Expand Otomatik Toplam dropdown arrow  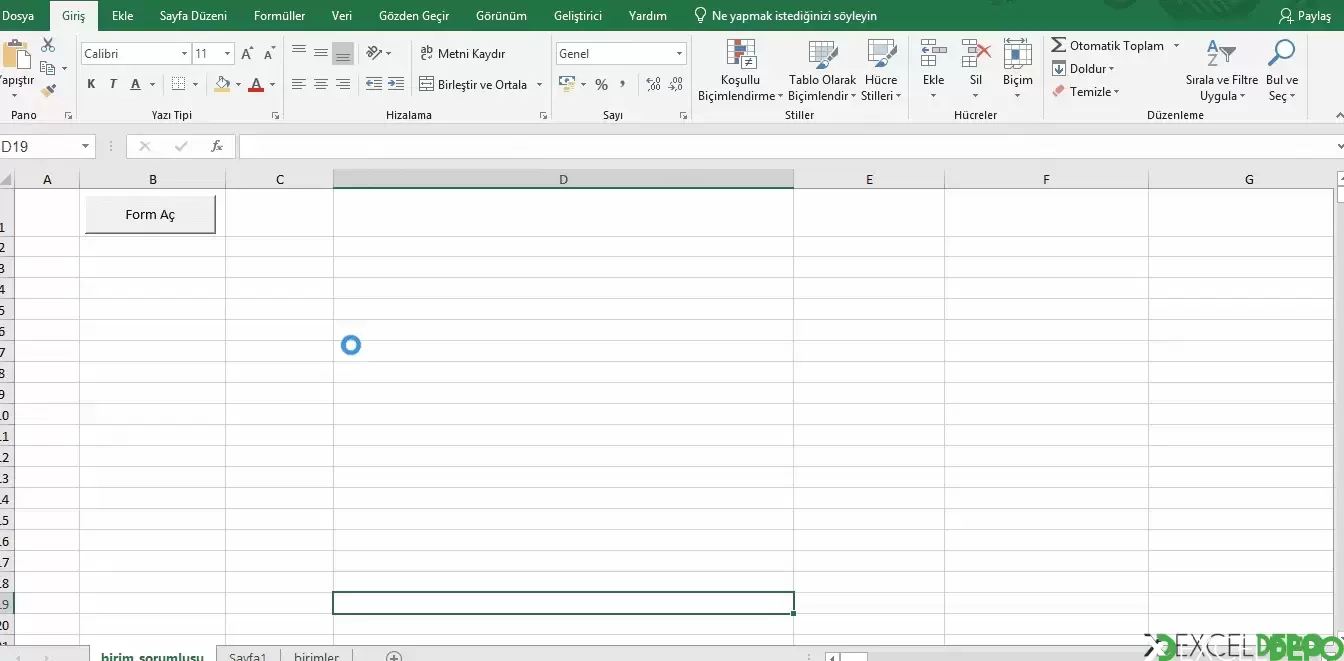click(x=1176, y=45)
